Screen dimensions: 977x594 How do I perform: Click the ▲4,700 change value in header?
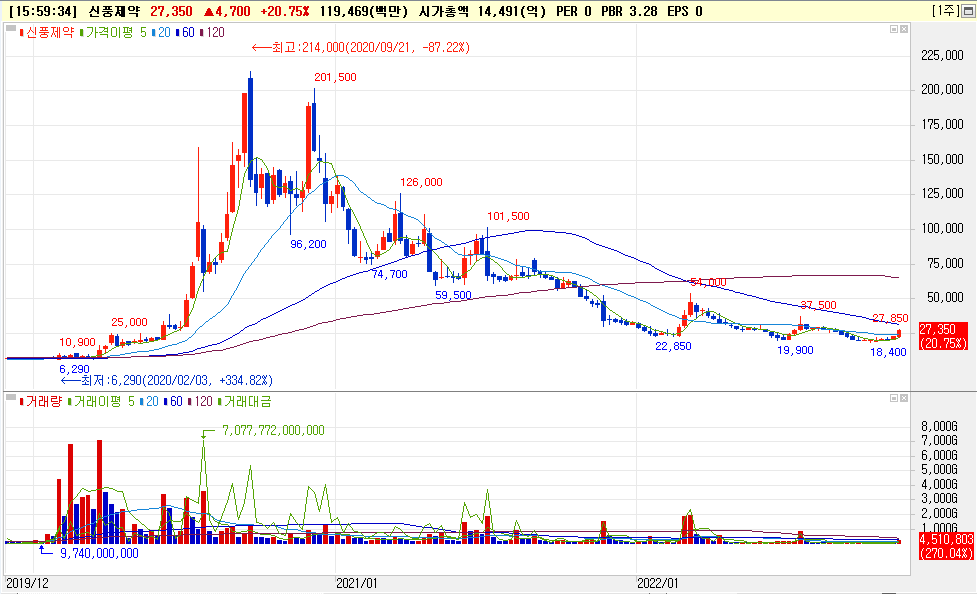point(227,11)
